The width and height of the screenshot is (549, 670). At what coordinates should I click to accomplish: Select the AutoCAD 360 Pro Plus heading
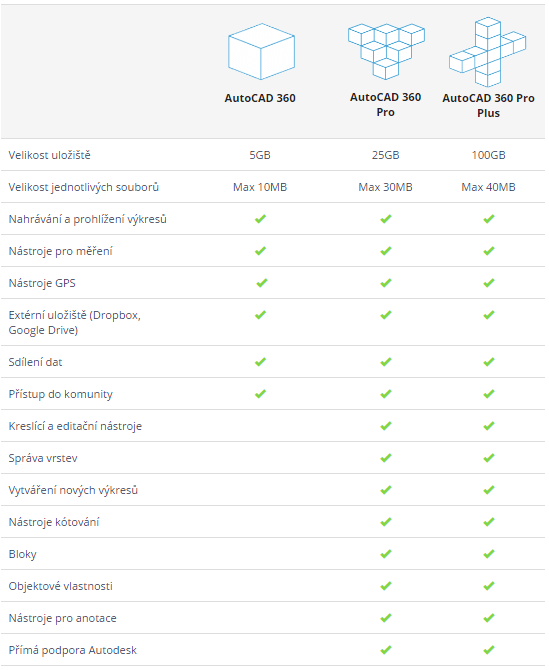488,106
